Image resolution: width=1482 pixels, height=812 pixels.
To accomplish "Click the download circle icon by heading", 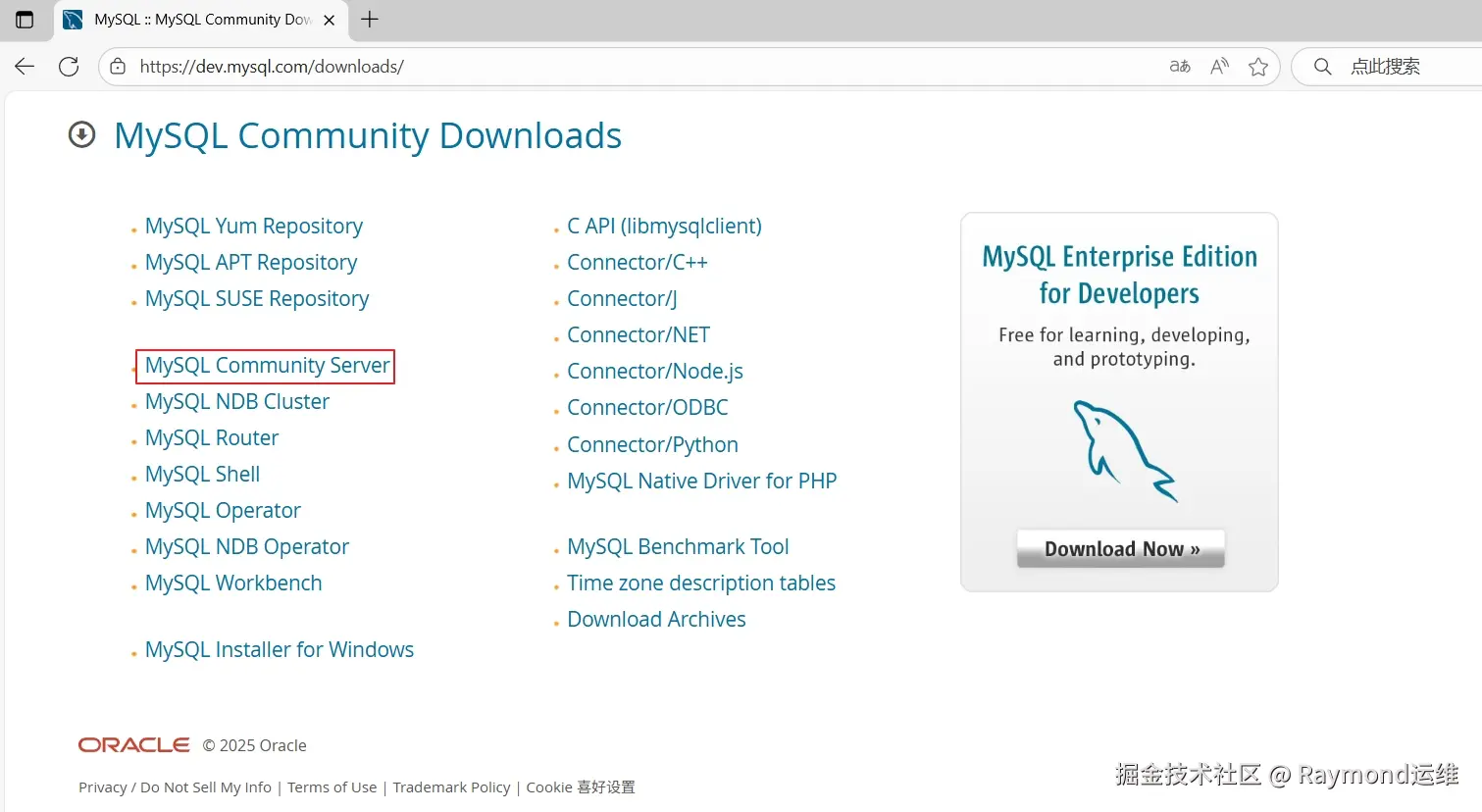I will [82, 134].
